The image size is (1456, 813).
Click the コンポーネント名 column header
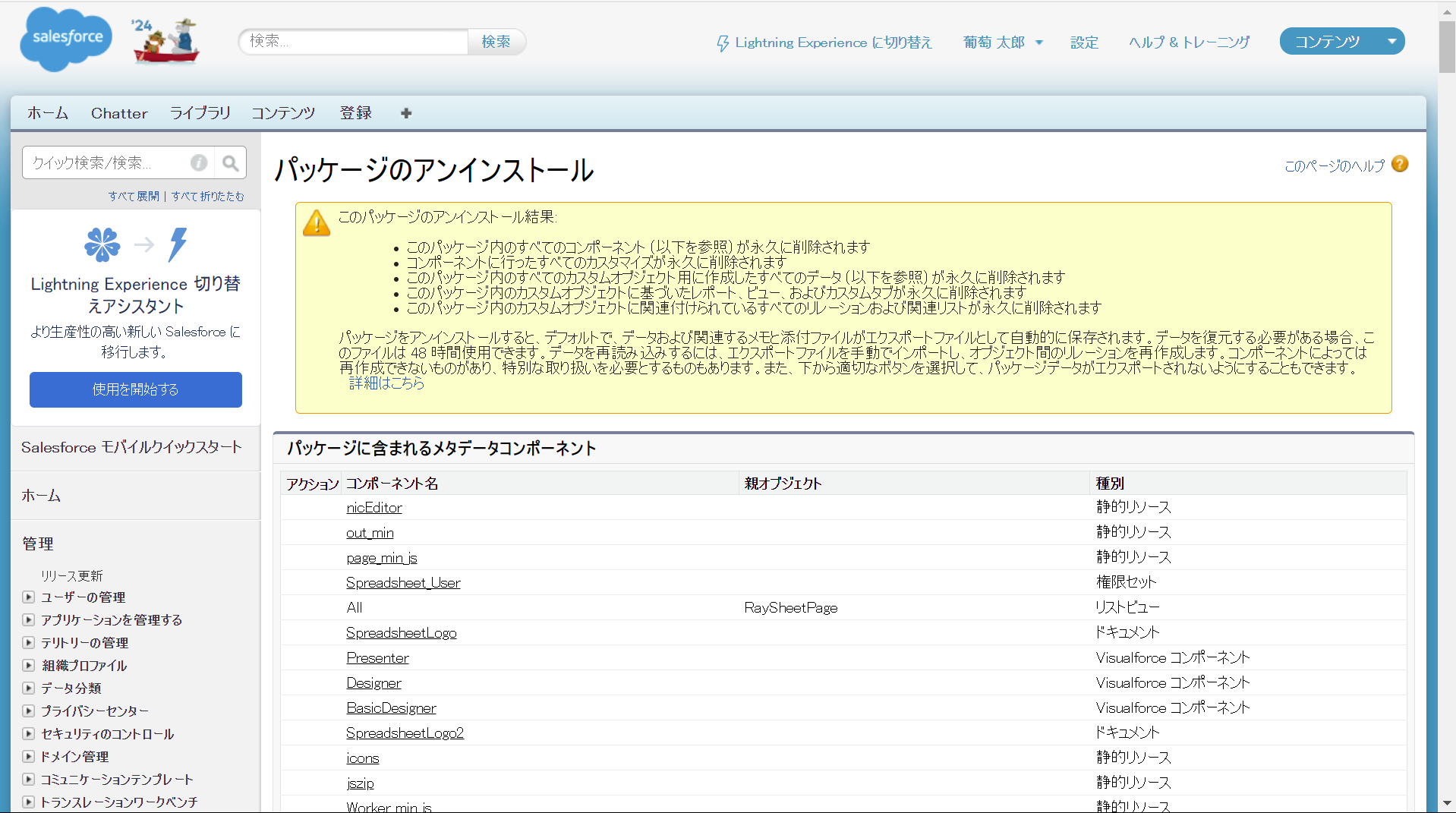pyautogui.click(x=392, y=484)
